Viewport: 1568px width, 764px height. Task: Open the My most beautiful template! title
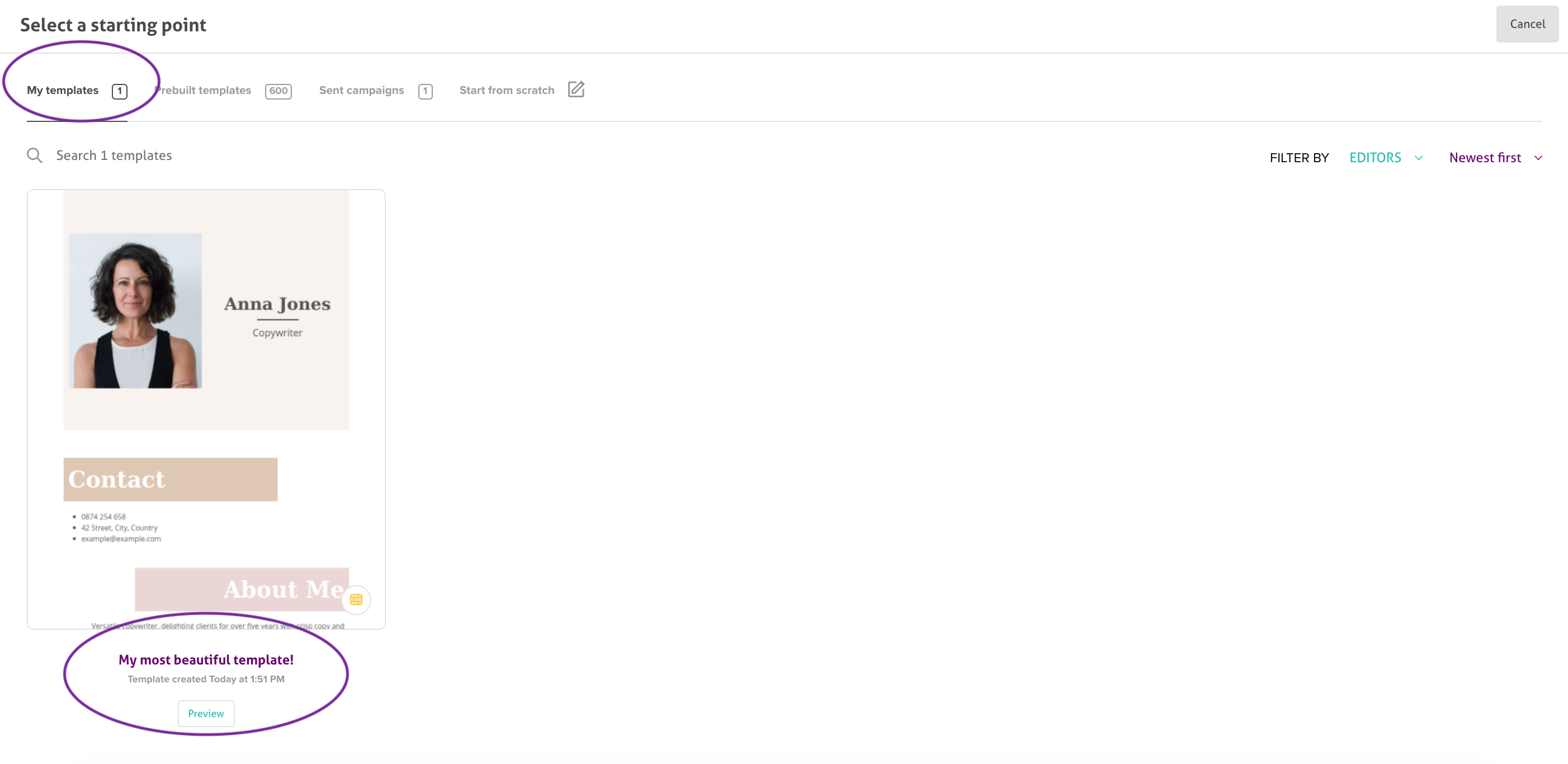[x=206, y=660]
